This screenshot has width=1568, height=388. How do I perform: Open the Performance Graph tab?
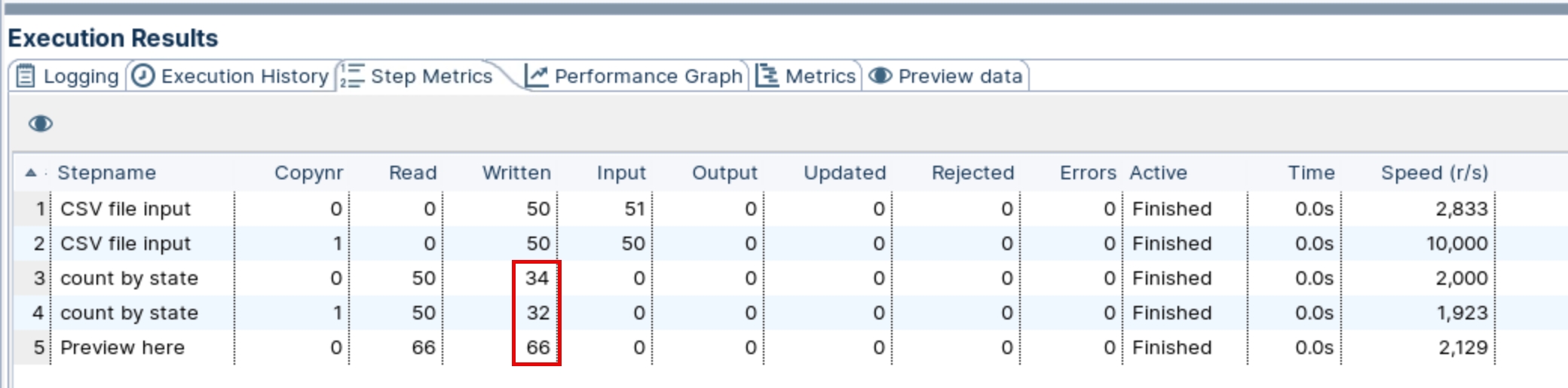coord(648,76)
